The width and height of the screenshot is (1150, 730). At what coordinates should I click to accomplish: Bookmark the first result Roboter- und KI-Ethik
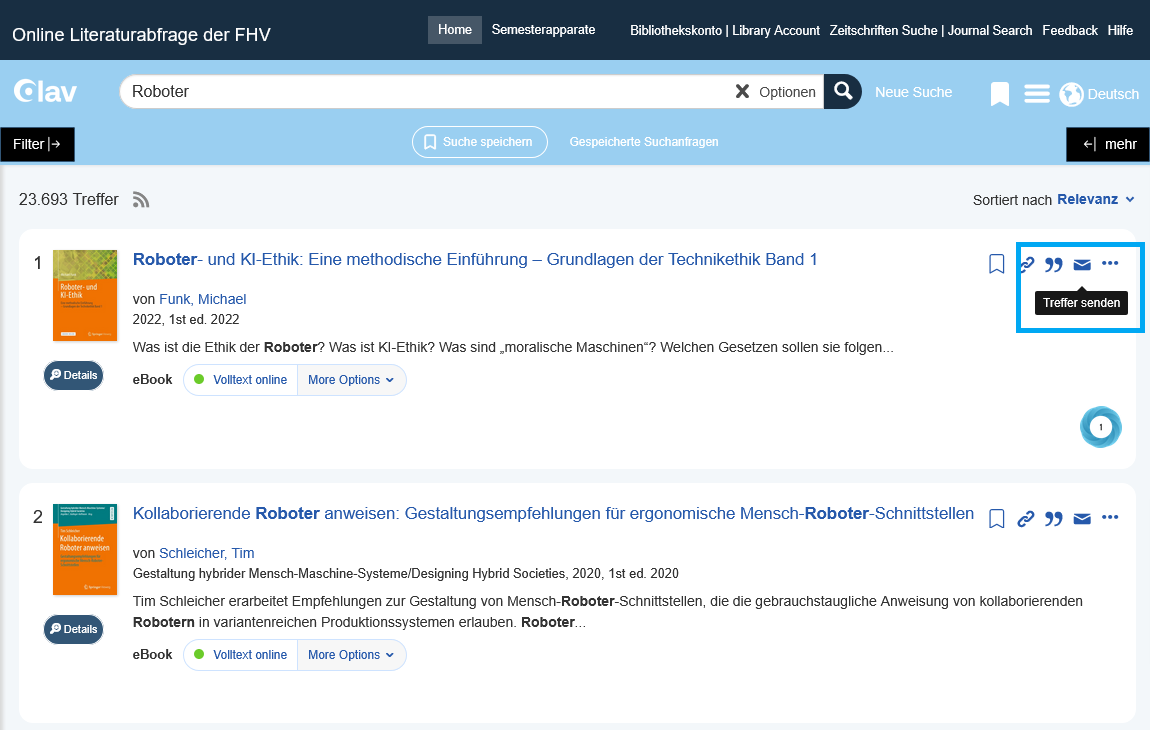pos(996,264)
